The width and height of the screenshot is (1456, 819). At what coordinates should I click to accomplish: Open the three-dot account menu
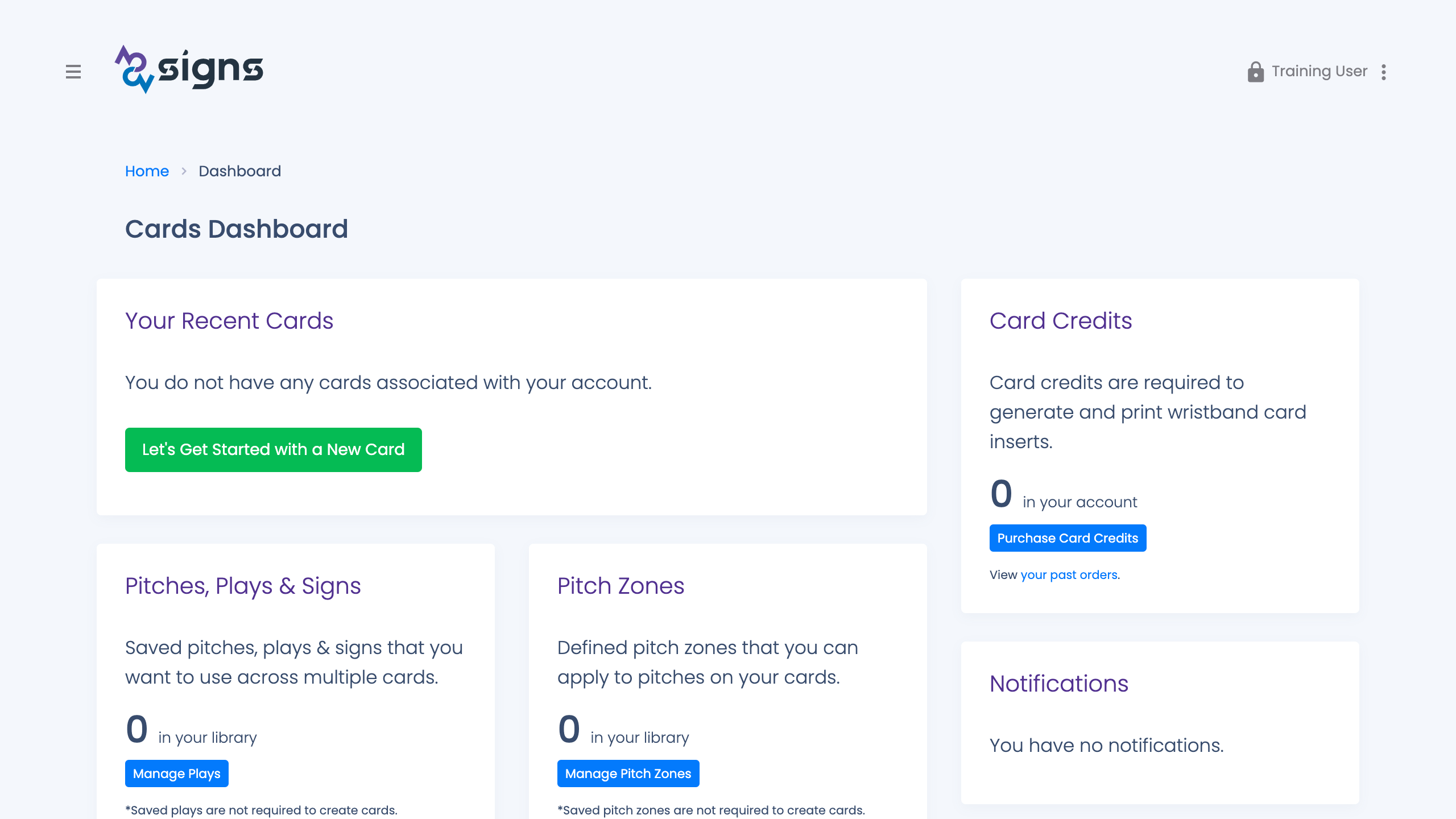click(x=1384, y=72)
